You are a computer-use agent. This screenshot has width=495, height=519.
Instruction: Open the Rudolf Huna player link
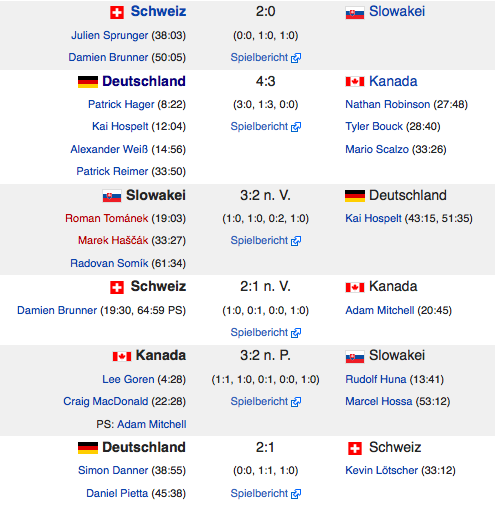pos(376,379)
